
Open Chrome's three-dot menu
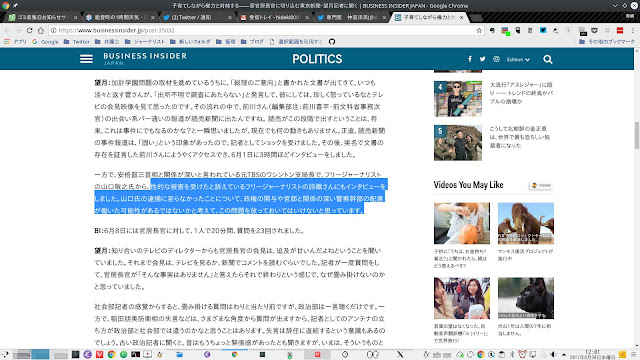633,30
